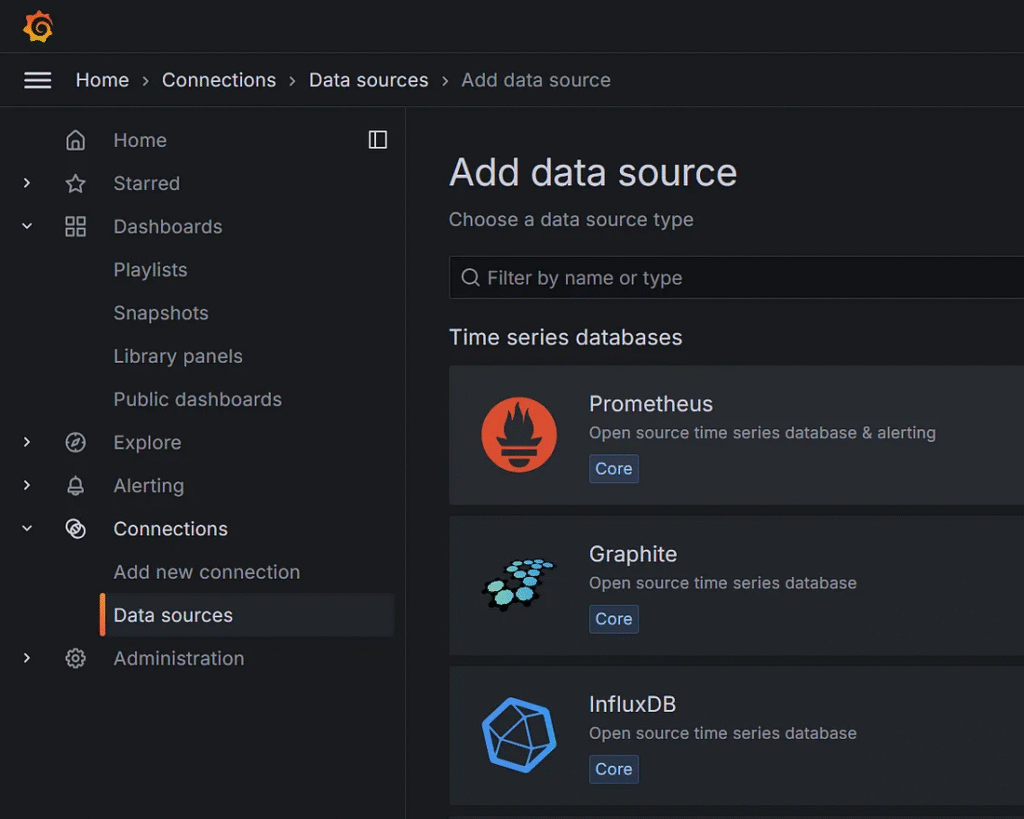Screen dimensions: 1024x819
Task: Choose the Prometheus data source title
Action: 650,404
